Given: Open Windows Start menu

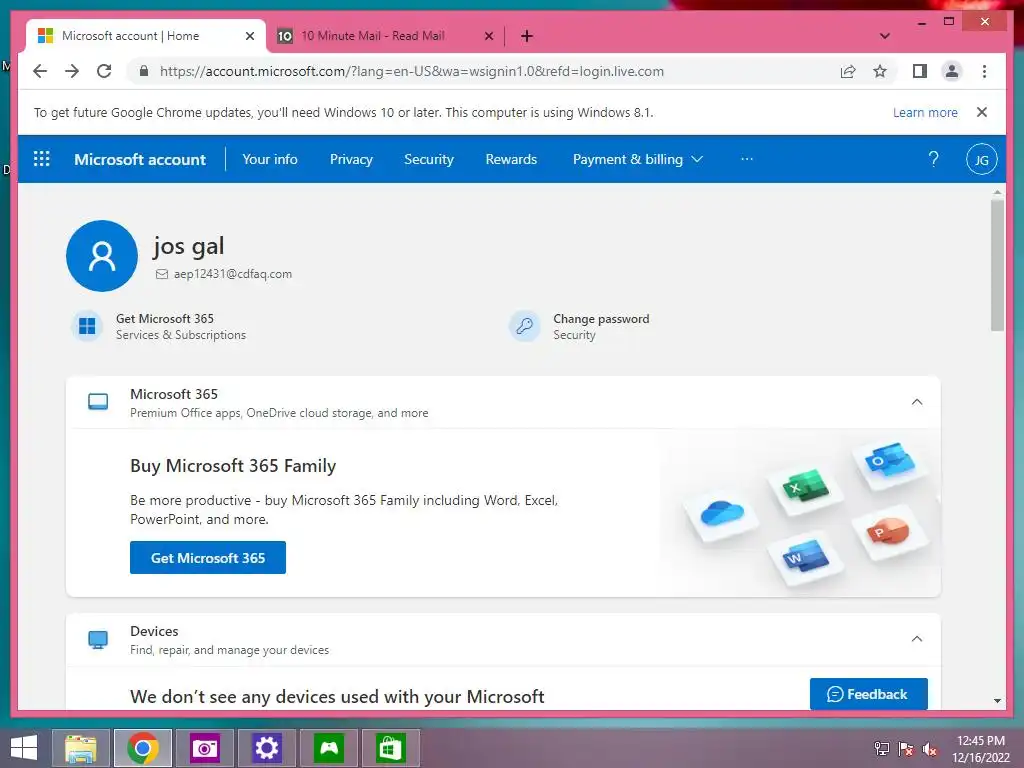Looking at the screenshot, I should 24,748.
